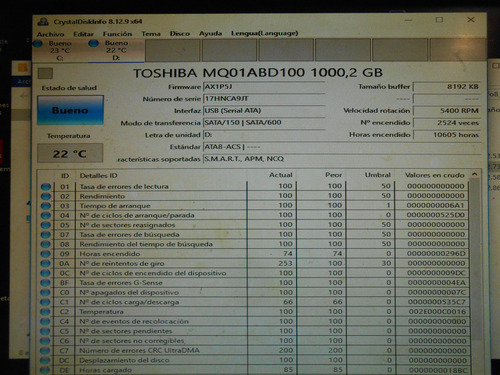Click status icon for 04 ciclos de arranque/parada
This screenshot has height=375, width=500.
[x=46, y=216]
